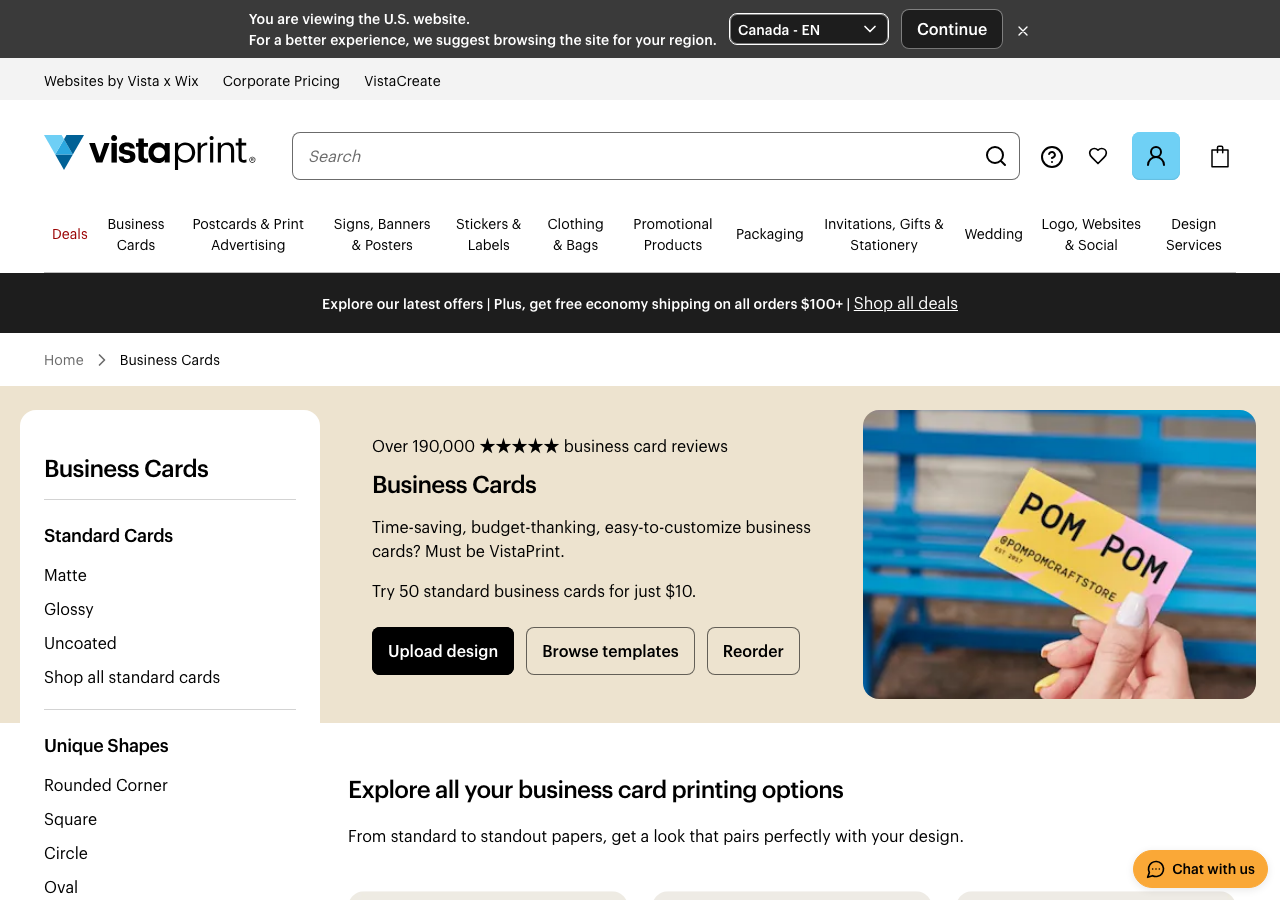Open the Deals menu
Image resolution: width=1280 pixels, height=900 pixels.
click(70, 234)
